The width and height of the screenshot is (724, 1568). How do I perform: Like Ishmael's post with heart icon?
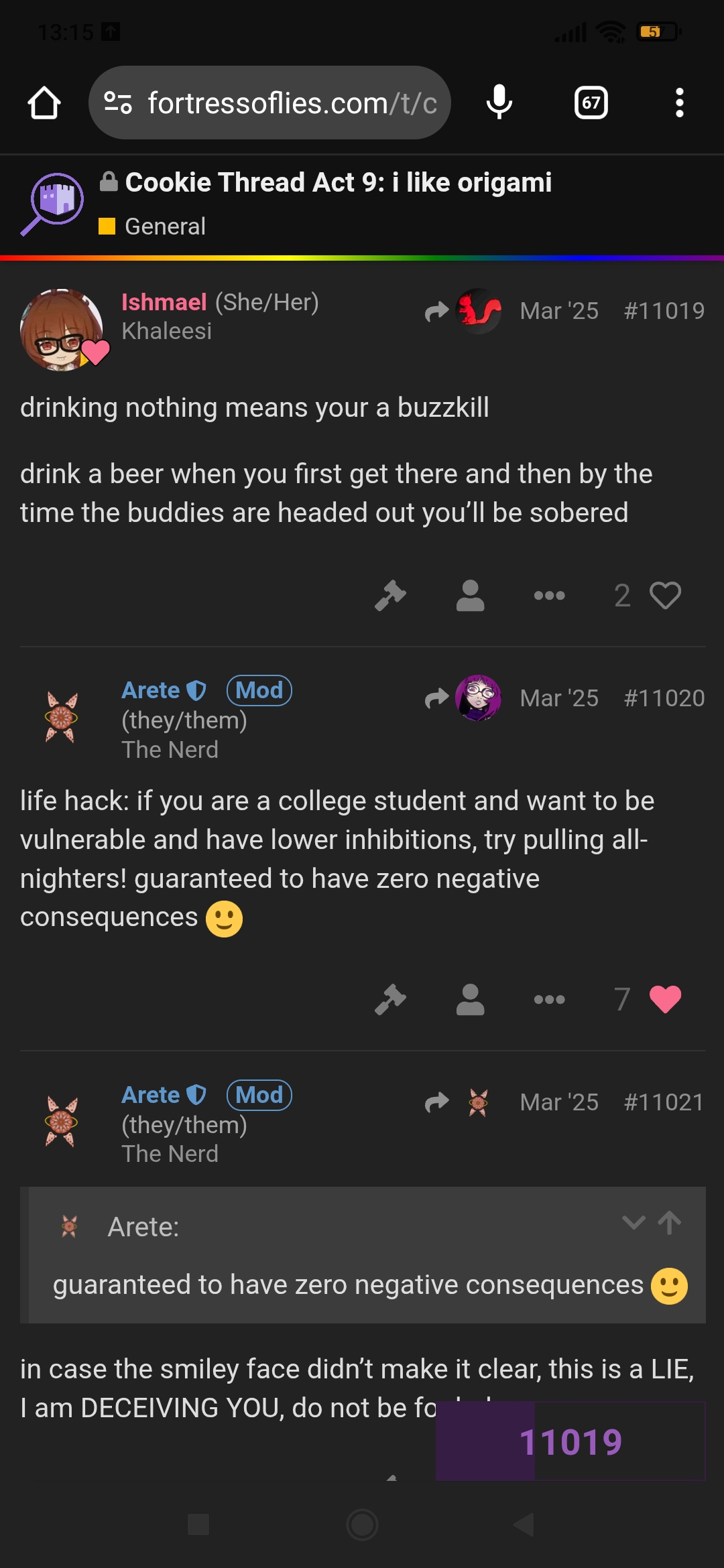click(x=665, y=595)
